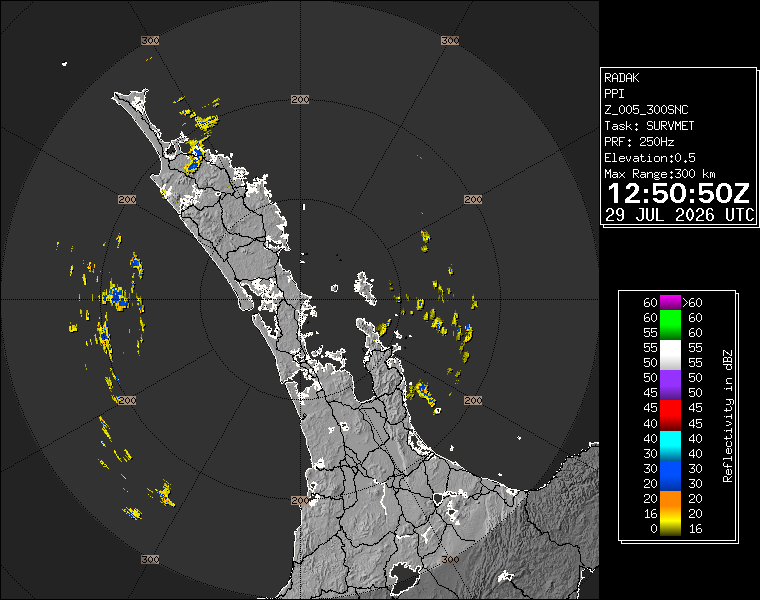Image resolution: width=760 pixels, height=600 pixels.
Task: Select the red 45 dBZ legend swatch
Action: [670, 415]
